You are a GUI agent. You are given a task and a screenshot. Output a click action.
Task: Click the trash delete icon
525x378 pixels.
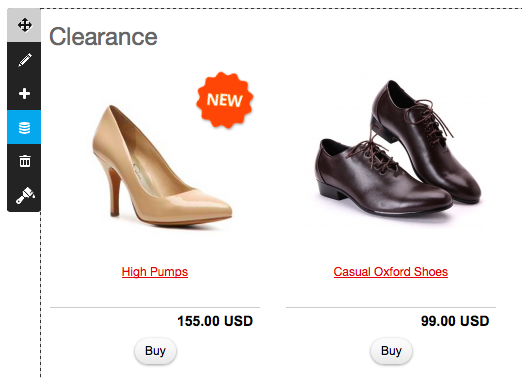point(24,161)
